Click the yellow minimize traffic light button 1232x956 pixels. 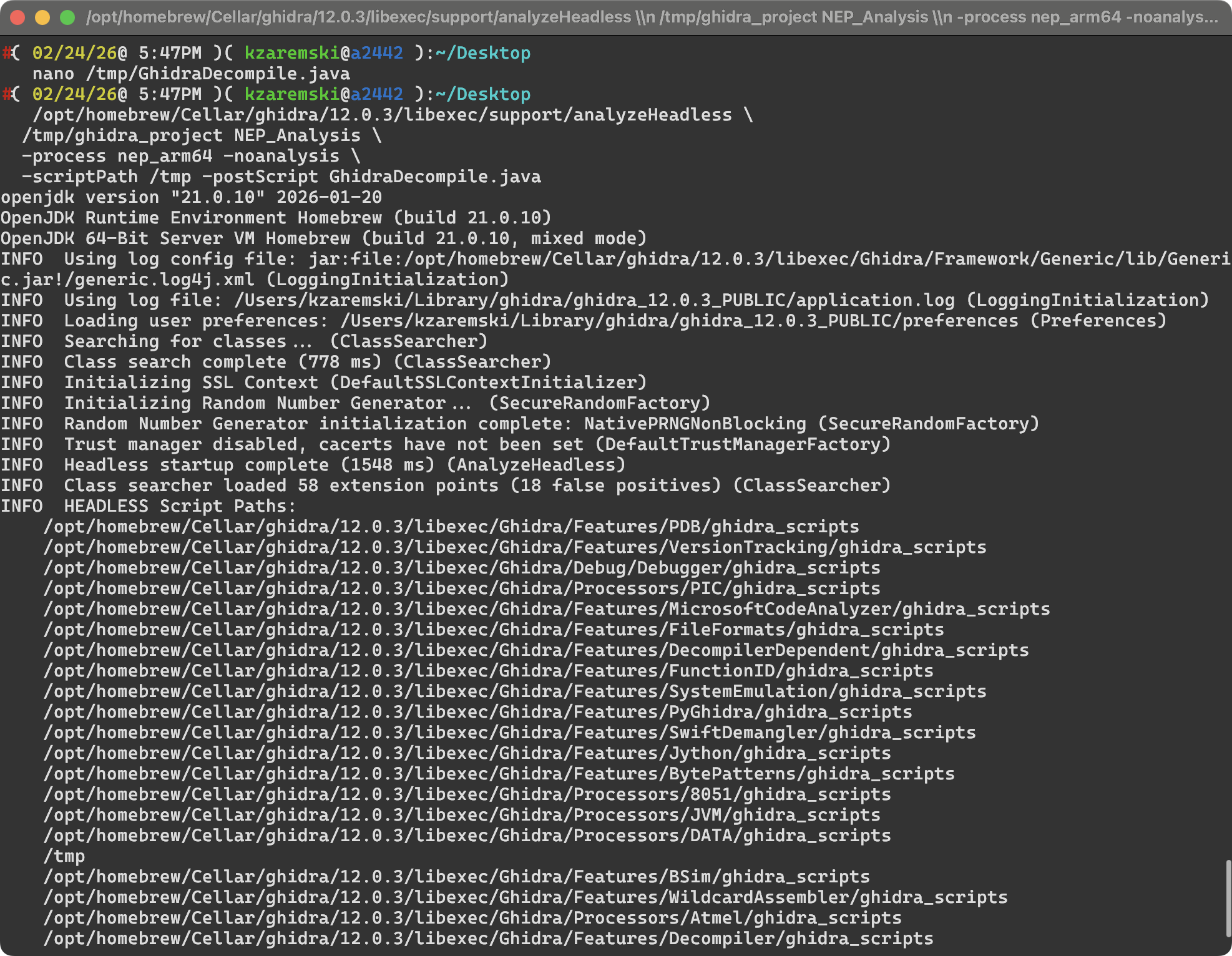point(41,17)
